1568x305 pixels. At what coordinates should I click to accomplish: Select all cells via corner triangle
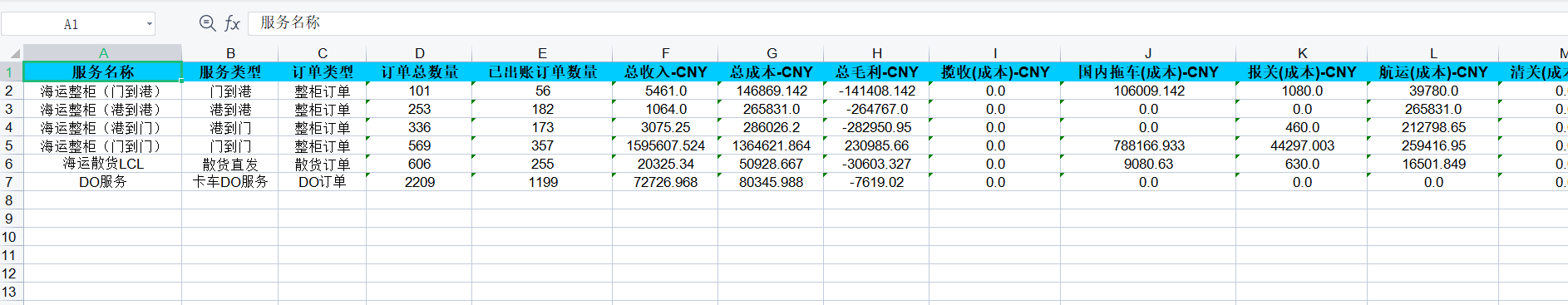(12, 53)
